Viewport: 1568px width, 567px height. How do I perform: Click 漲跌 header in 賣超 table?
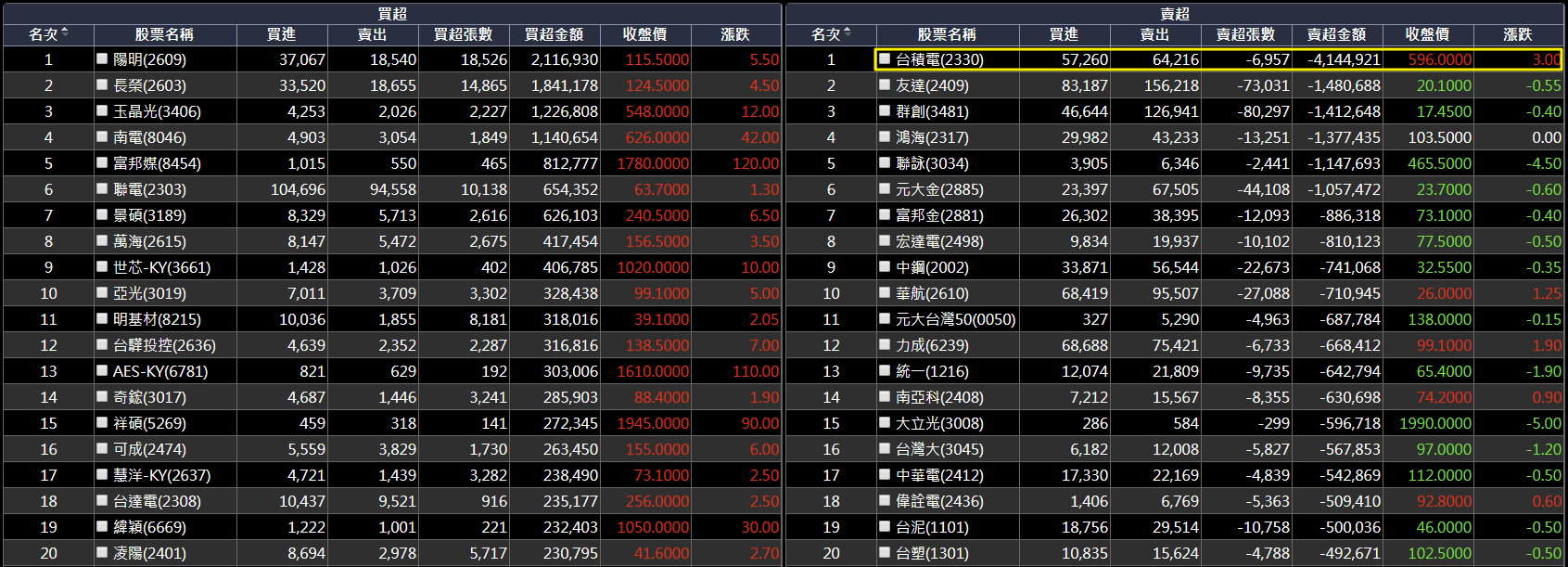click(1518, 34)
